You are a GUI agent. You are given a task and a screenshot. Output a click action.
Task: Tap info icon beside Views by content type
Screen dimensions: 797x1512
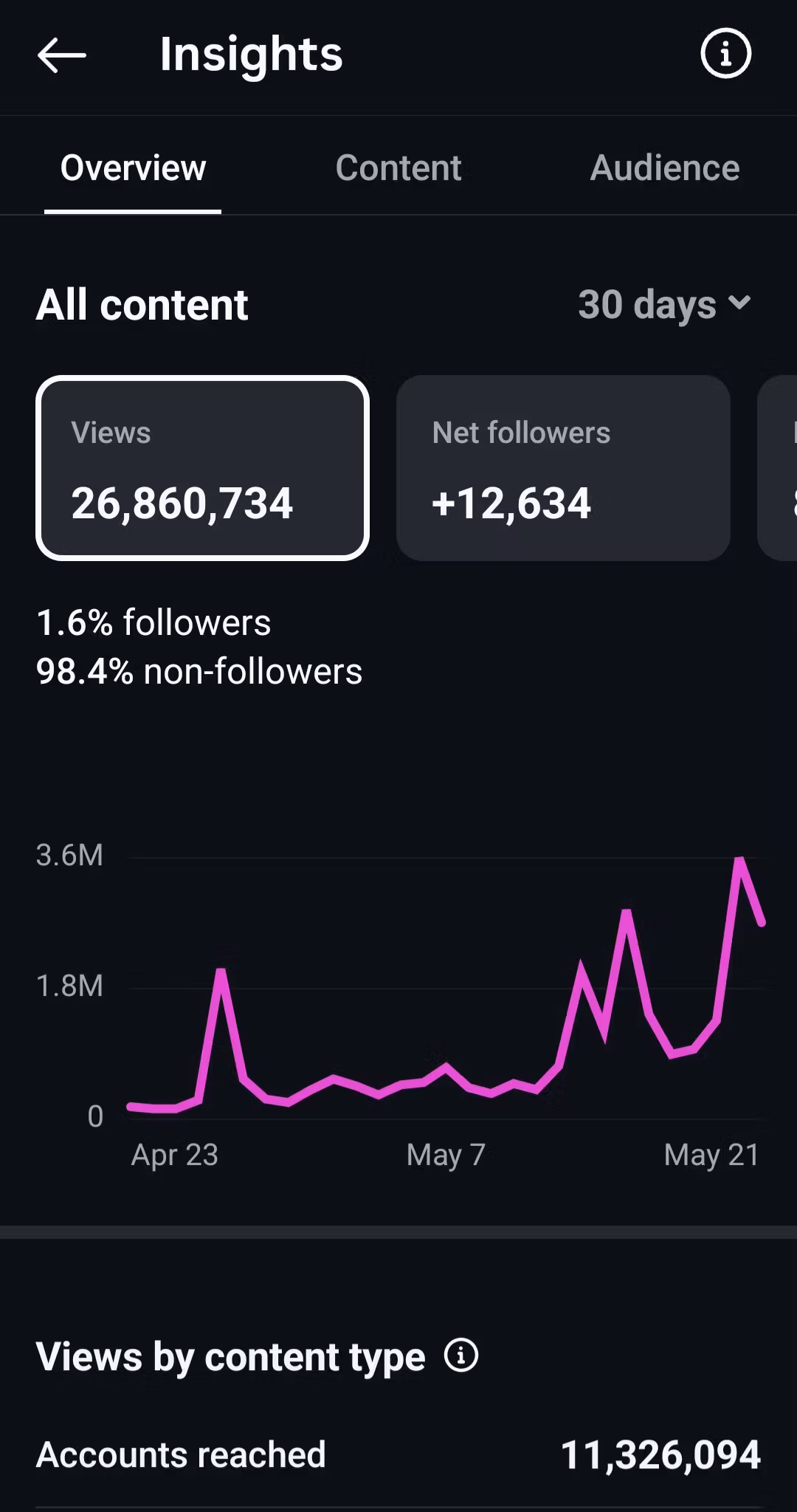(x=461, y=1355)
